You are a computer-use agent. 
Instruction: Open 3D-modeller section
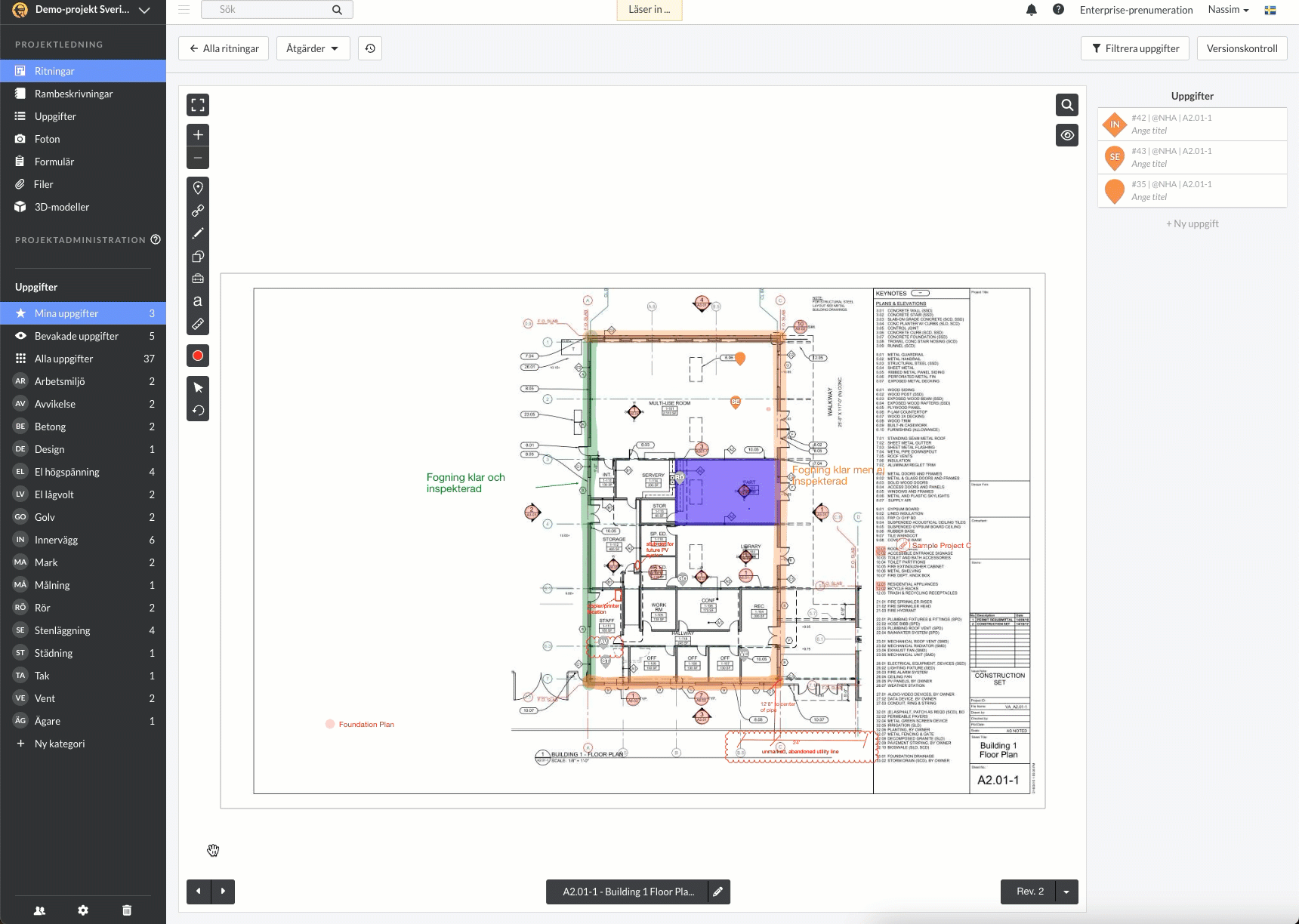click(x=83, y=207)
